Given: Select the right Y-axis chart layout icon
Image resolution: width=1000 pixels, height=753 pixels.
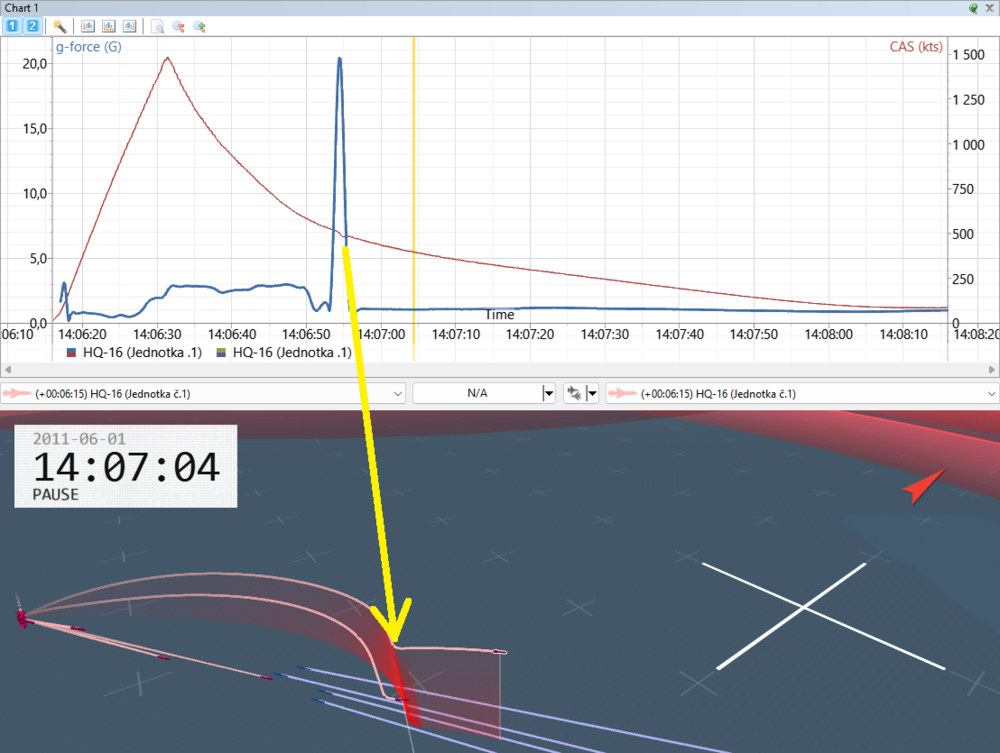Looking at the screenshot, I should [x=129, y=26].
